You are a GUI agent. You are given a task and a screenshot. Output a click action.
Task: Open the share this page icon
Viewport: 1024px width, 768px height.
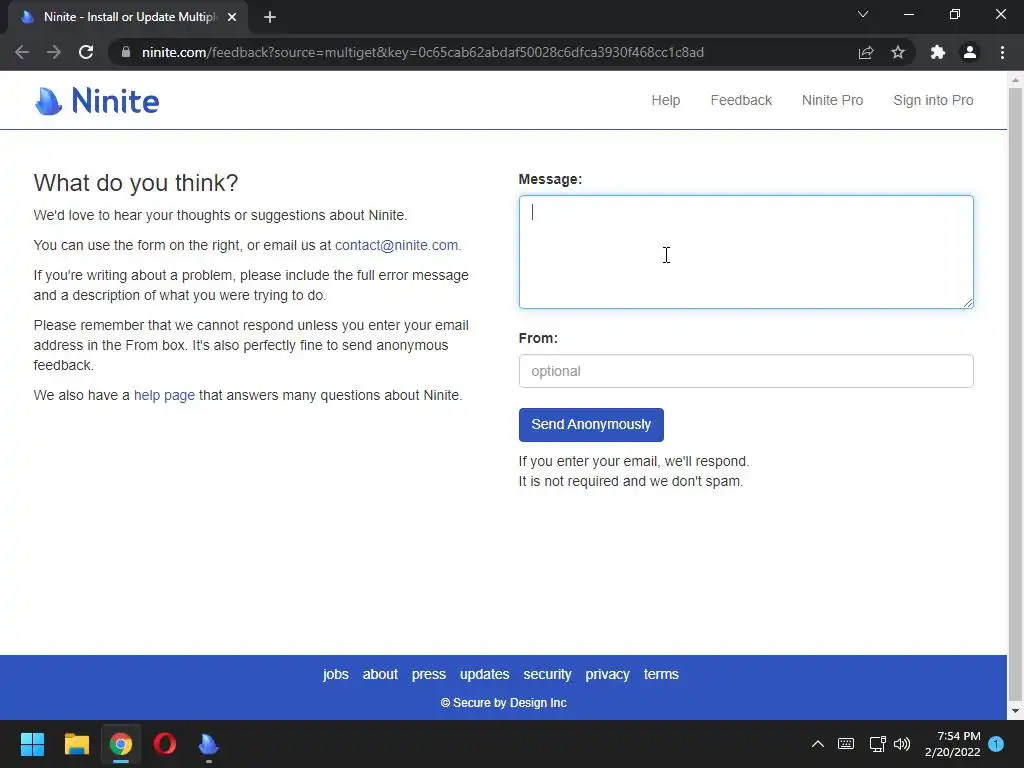[866, 52]
